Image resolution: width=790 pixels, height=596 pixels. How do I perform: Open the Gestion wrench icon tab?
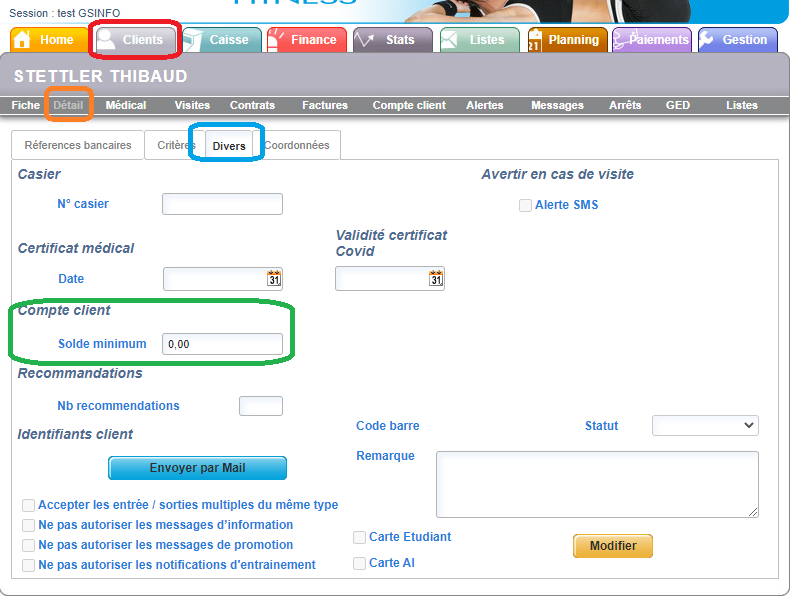pos(736,40)
